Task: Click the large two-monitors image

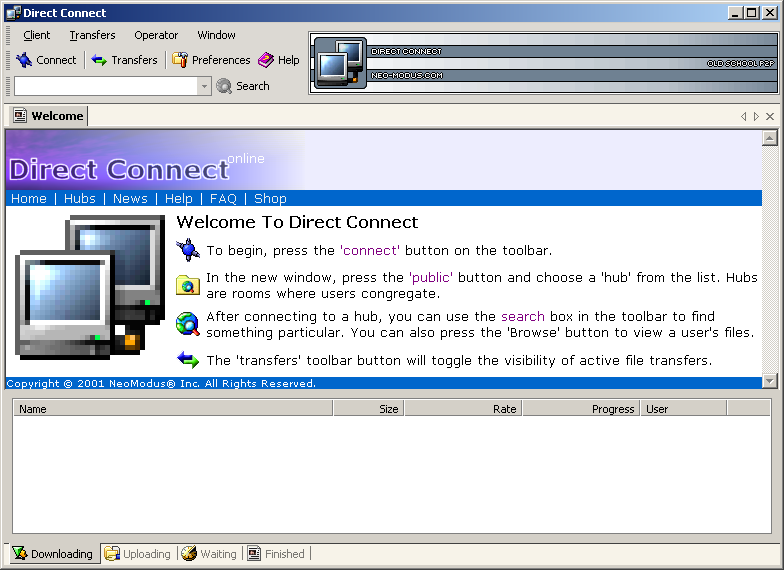Action: point(90,288)
